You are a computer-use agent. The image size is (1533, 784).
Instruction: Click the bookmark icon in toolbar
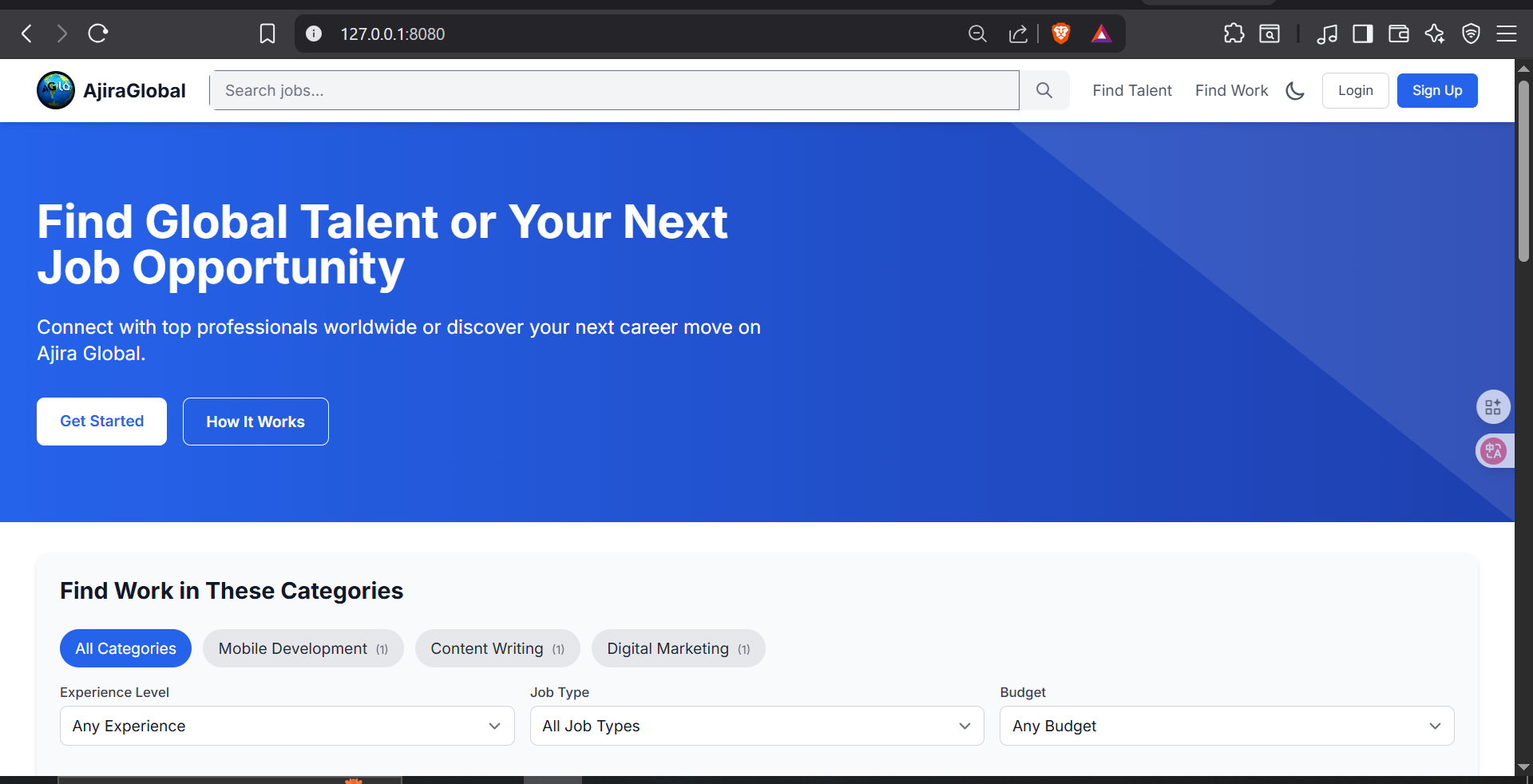pyautogui.click(x=267, y=34)
